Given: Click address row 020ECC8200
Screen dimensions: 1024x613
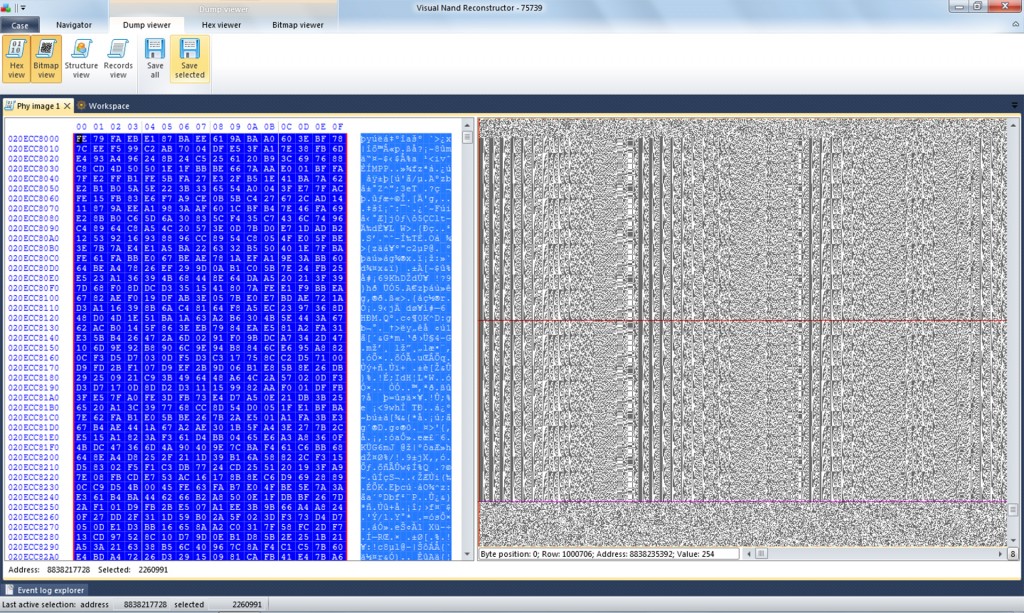Looking at the screenshot, I should click(33, 457).
